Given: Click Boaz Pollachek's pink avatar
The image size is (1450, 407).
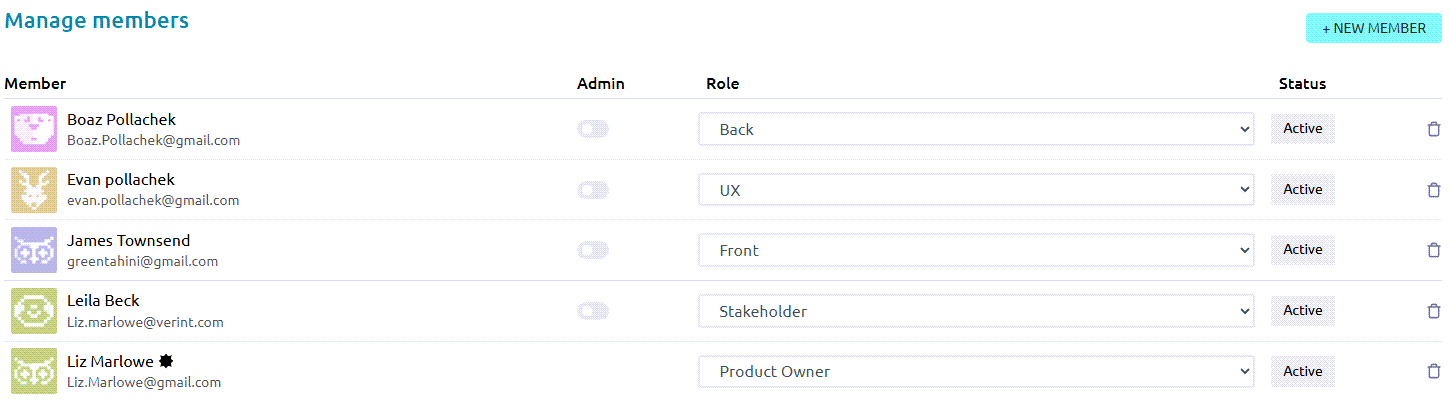Looking at the screenshot, I should (34, 129).
